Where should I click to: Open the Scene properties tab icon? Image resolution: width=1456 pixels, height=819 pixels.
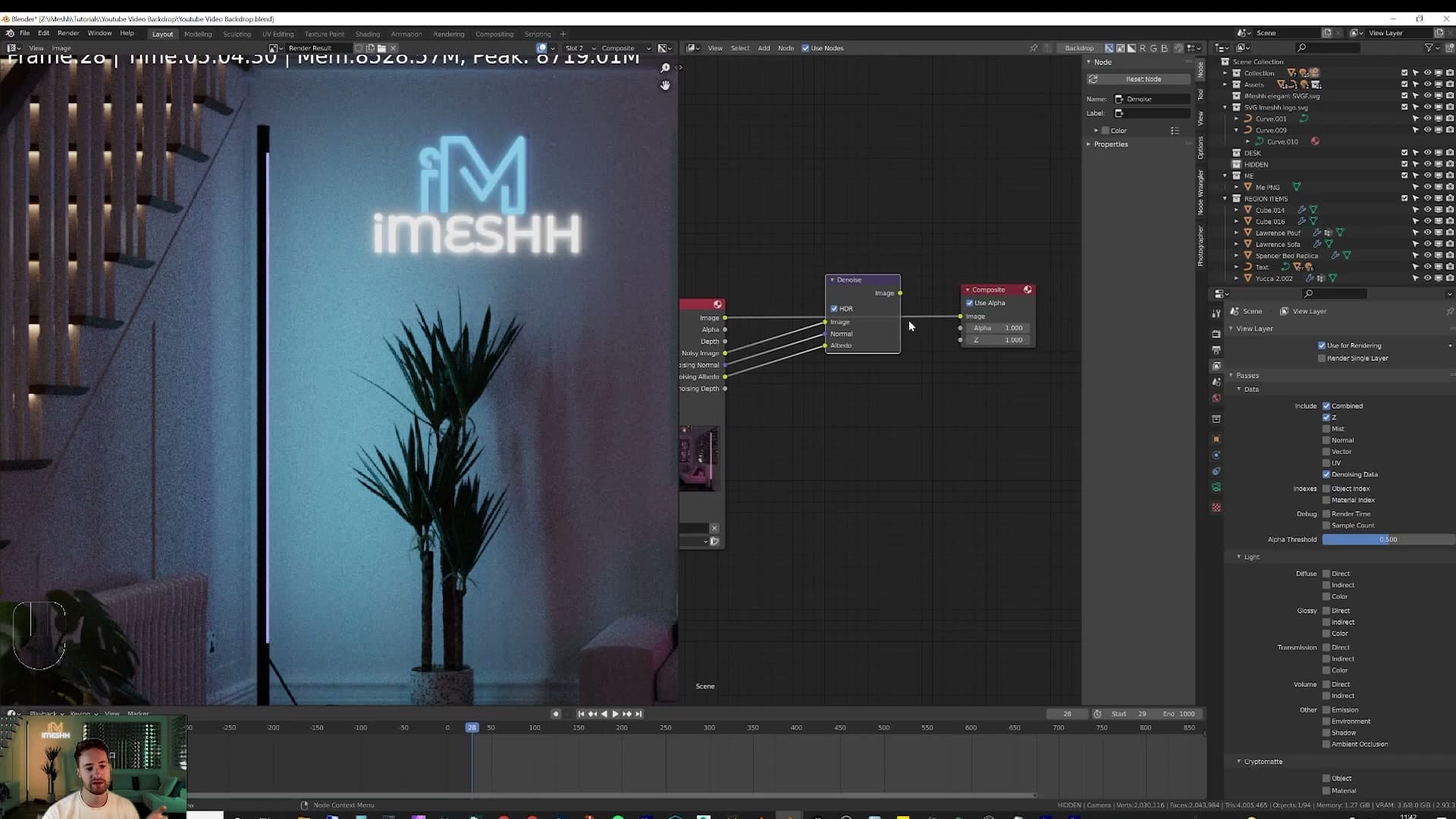pyautogui.click(x=1216, y=381)
